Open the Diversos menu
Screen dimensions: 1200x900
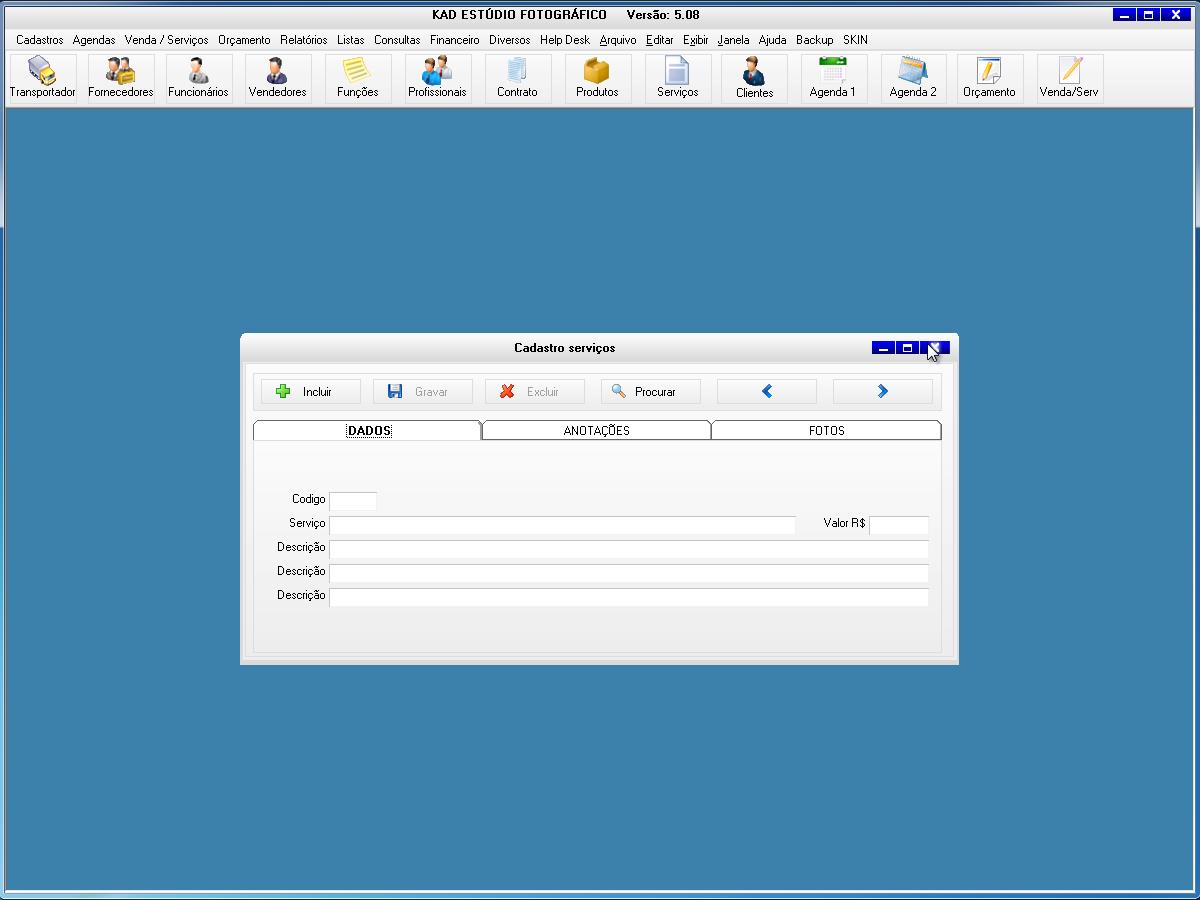click(x=510, y=40)
